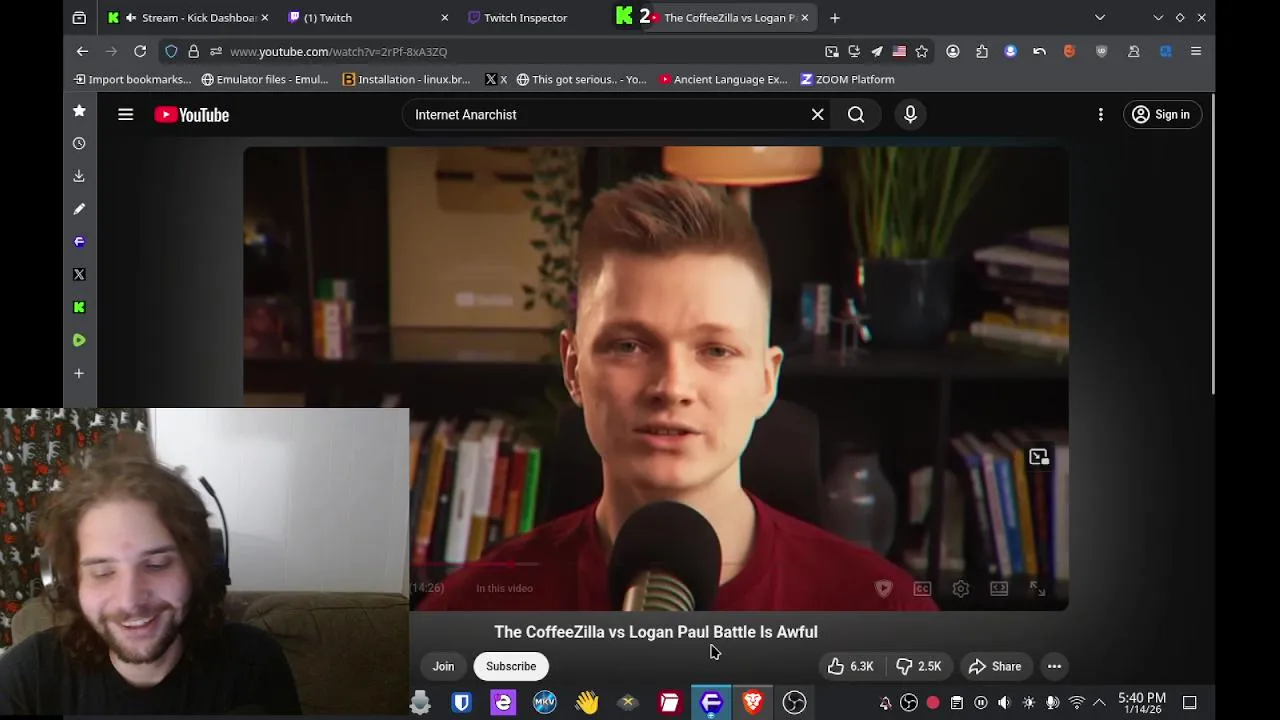Open YouTube settings three-dot menu

click(1100, 115)
